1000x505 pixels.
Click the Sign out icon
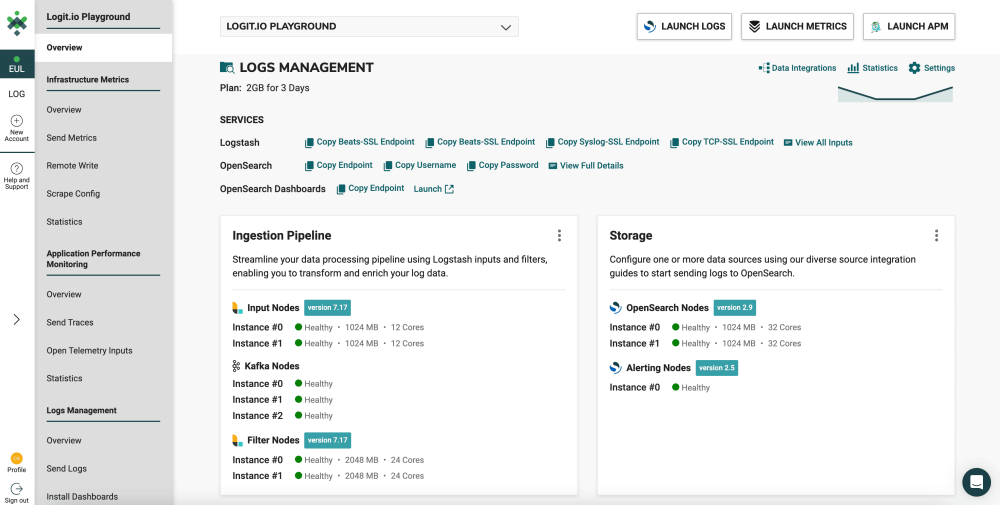coord(17,488)
